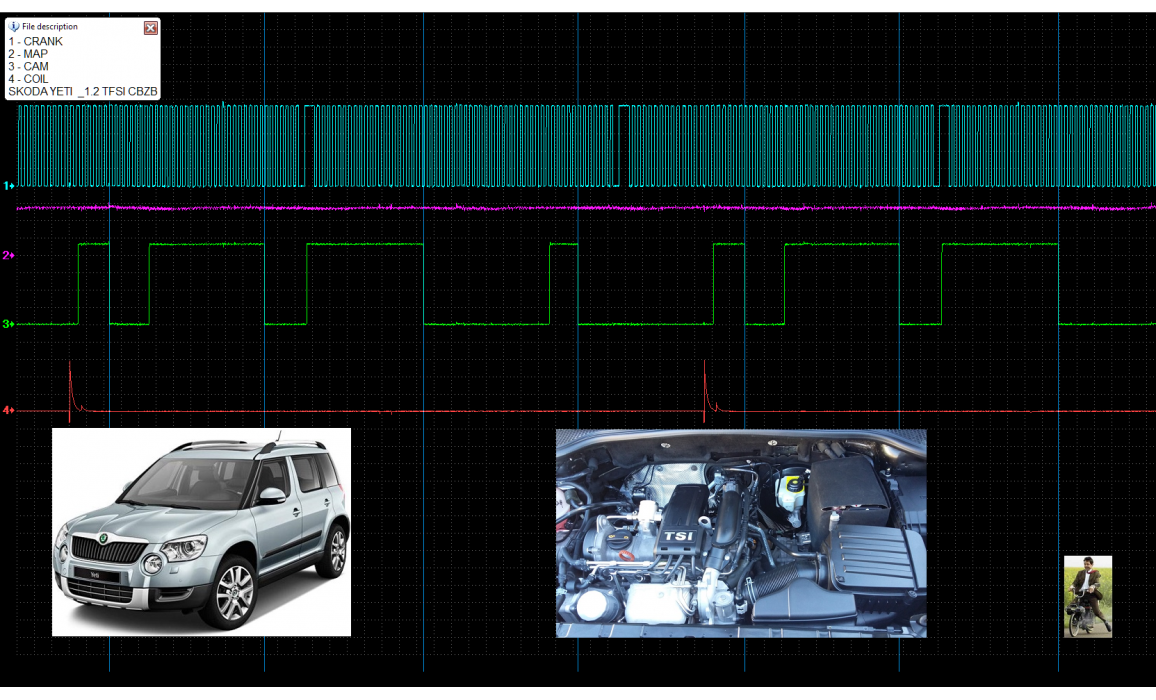
Task: Click the '1 - CRANK' description line
Action: pyautogui.click(x=35, y=42)
